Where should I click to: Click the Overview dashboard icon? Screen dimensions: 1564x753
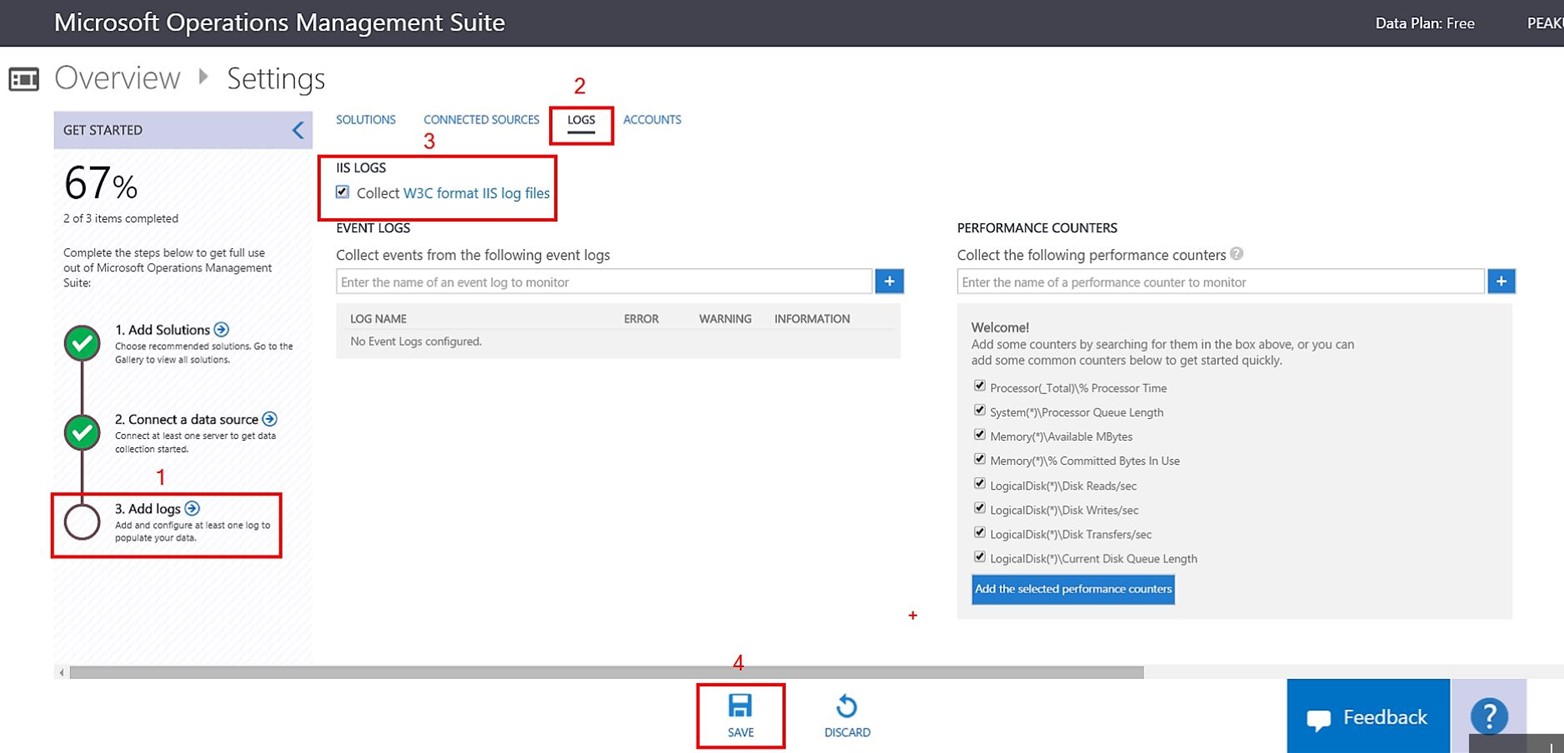pos(24,79)
